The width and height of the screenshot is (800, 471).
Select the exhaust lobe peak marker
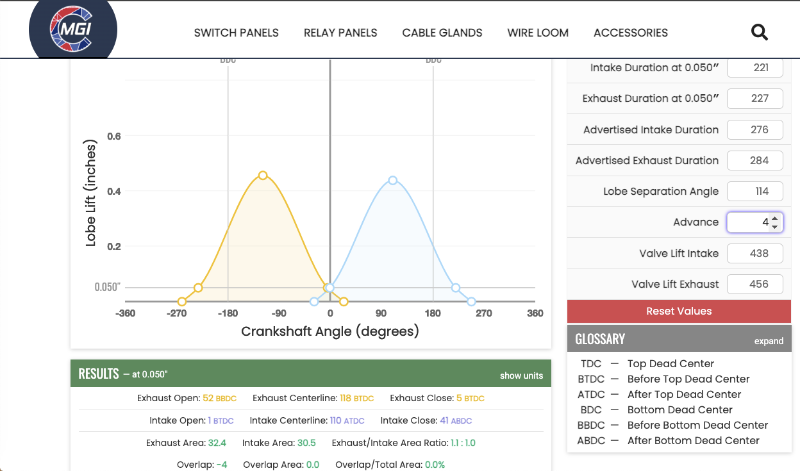click(x=263, y=176)
